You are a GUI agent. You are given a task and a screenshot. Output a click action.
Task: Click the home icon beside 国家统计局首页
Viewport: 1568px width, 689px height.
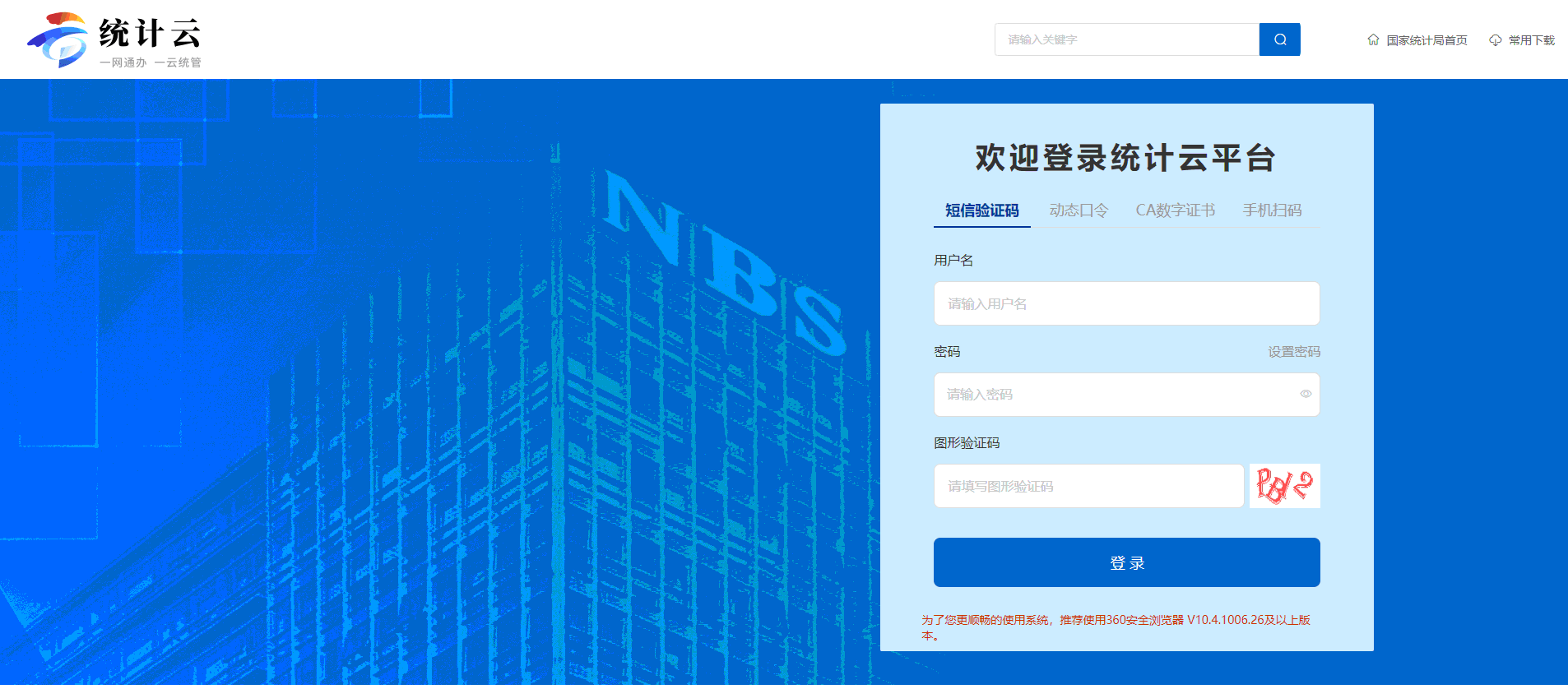[x=1373, y=39]
